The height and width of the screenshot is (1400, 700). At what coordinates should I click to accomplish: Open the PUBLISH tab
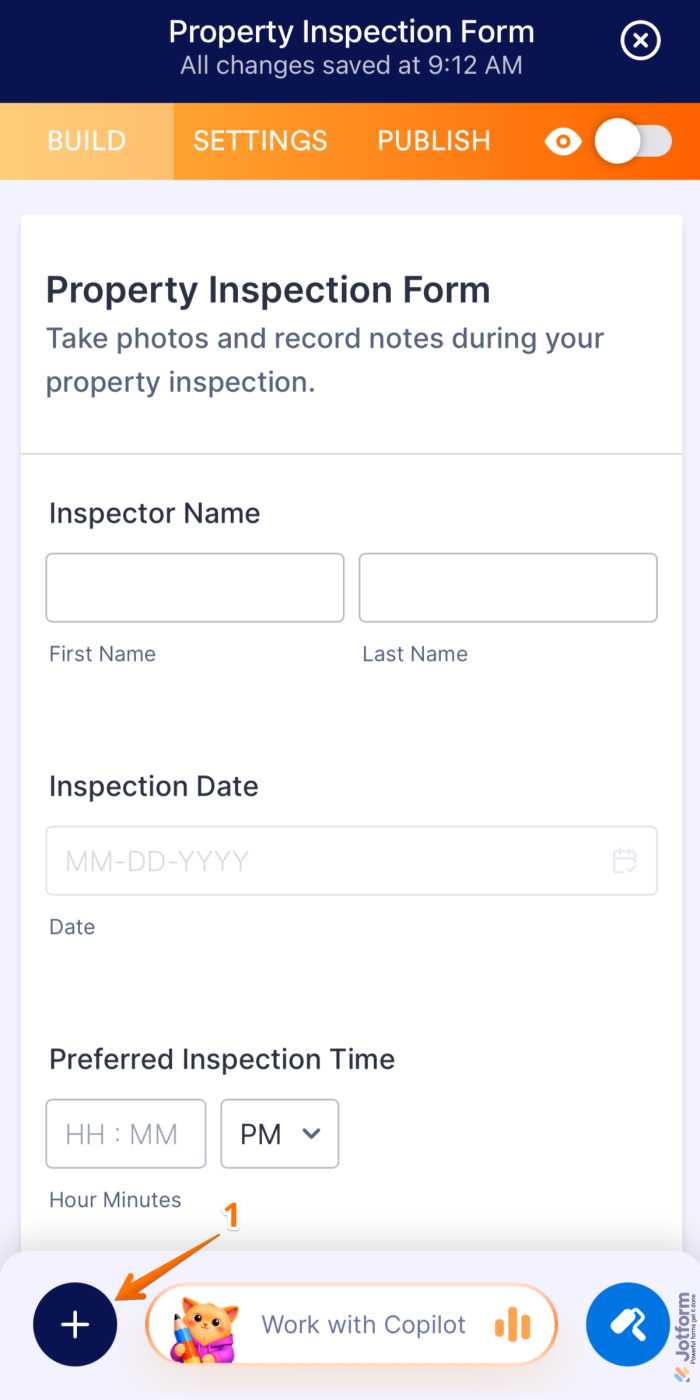pyautogui.click(x=434, y=141)
